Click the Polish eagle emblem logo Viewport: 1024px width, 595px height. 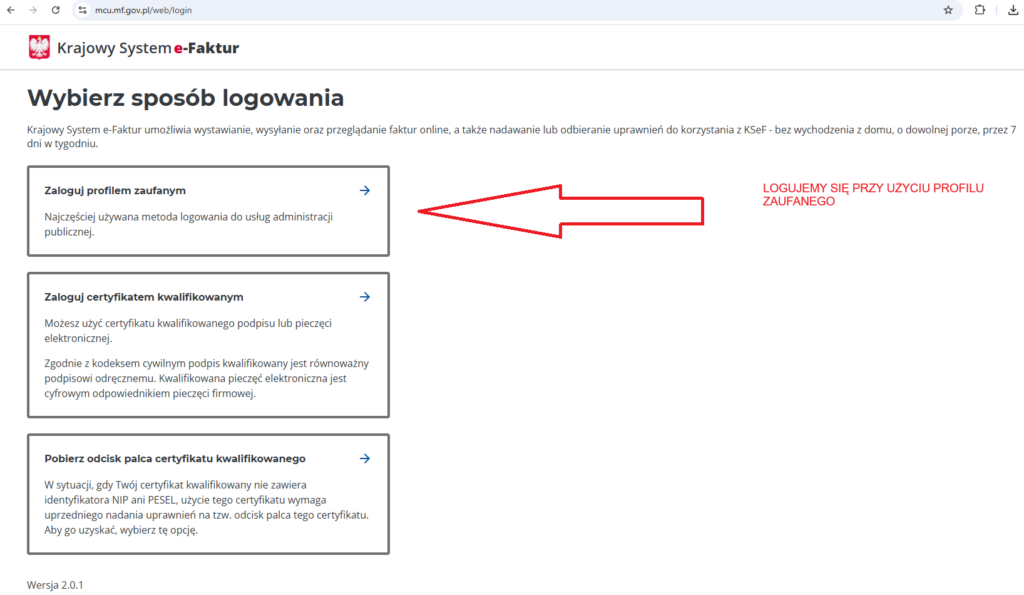39,47
